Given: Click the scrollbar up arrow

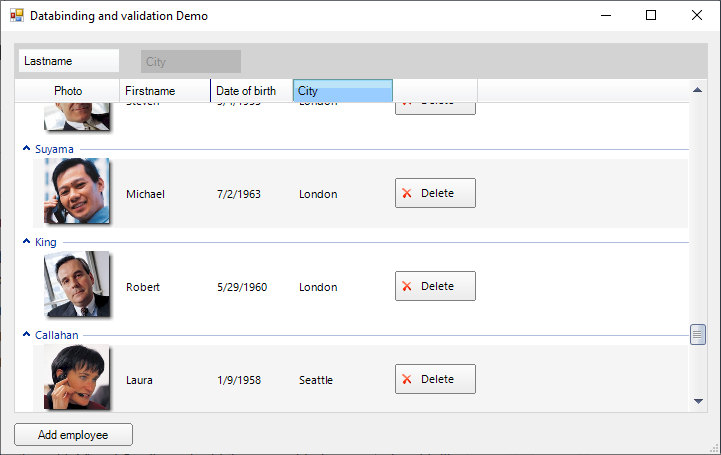Looking at the screenshot, I should (x=698, y=91).
